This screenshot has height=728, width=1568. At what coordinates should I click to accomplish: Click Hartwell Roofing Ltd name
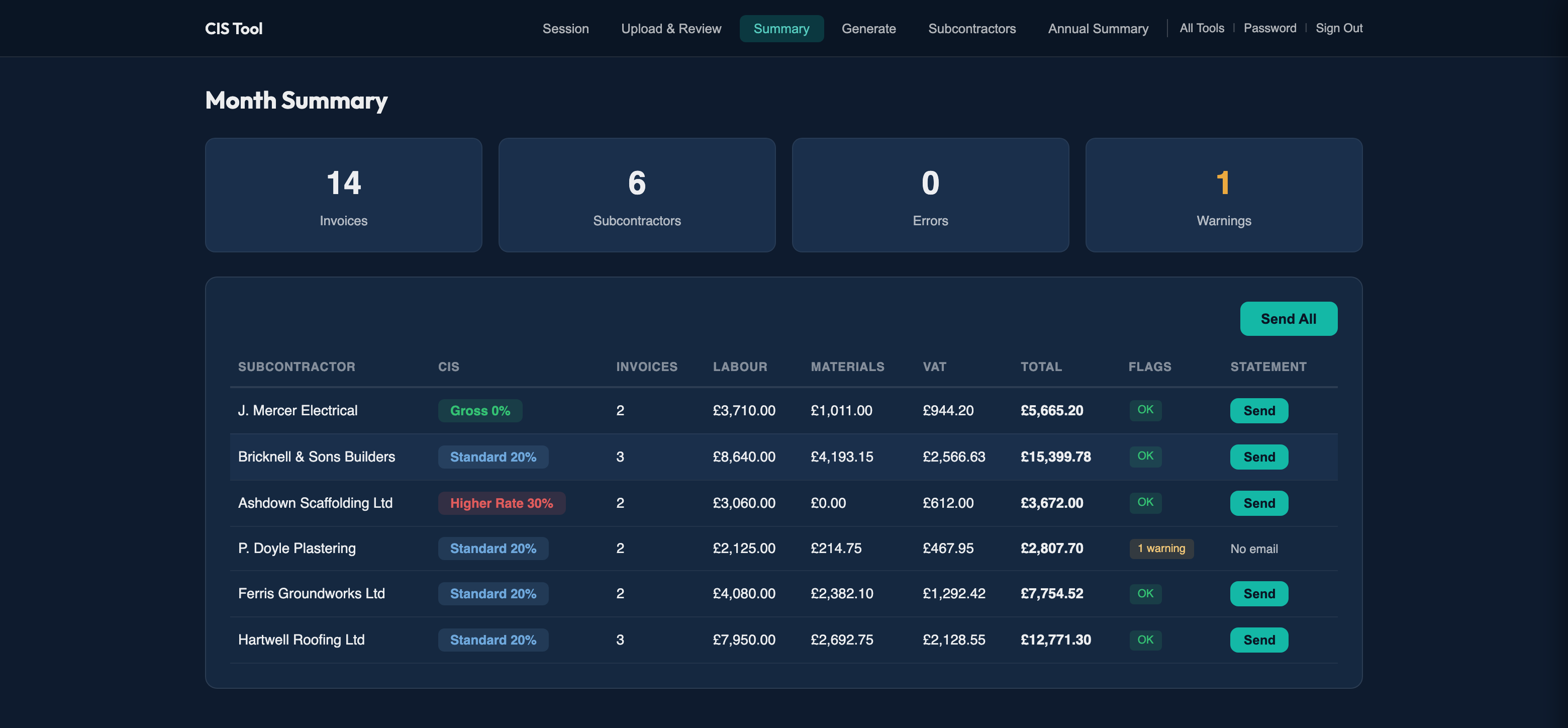tap(302, 641)
